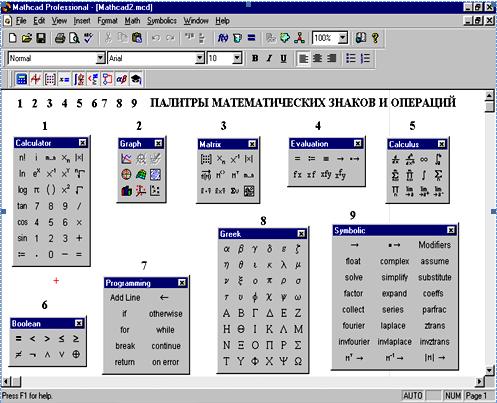Insert capital Omega from Greek palette
The width and height of the screenshot is (497, 403).
pos(298,361)
